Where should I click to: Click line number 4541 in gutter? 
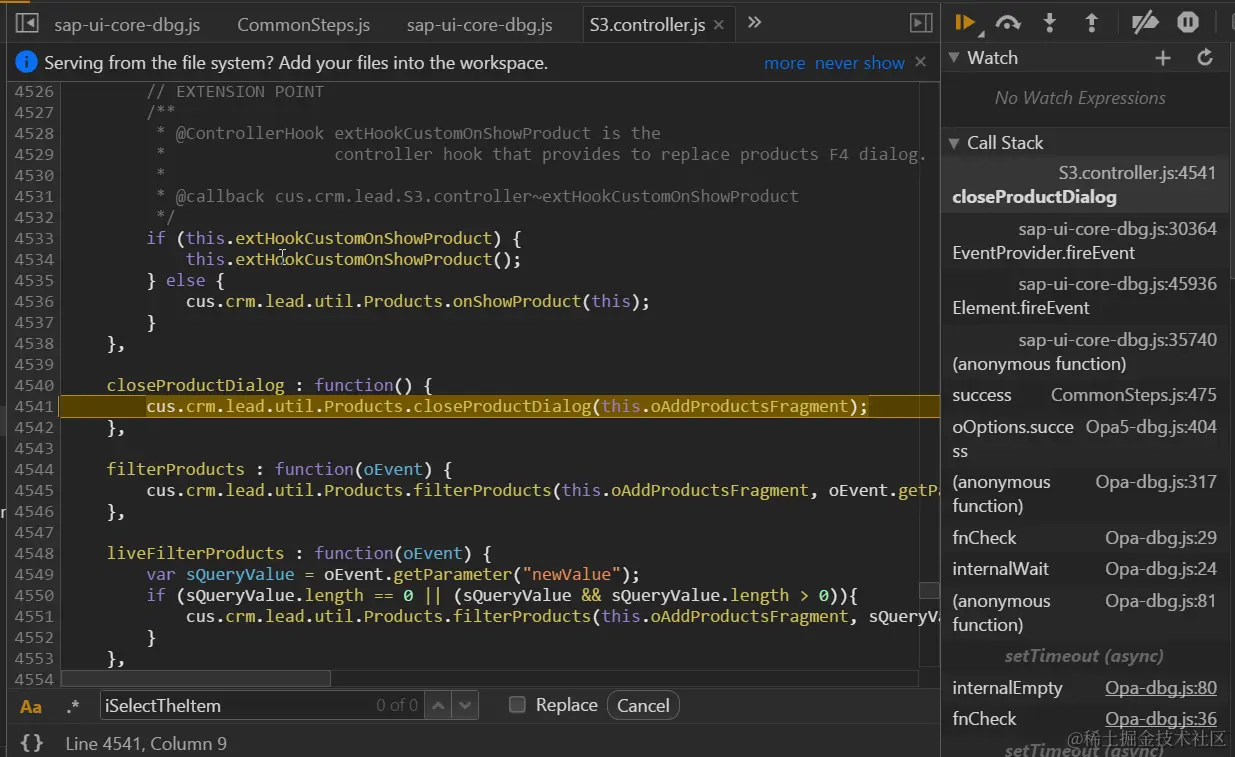point(34,406)
